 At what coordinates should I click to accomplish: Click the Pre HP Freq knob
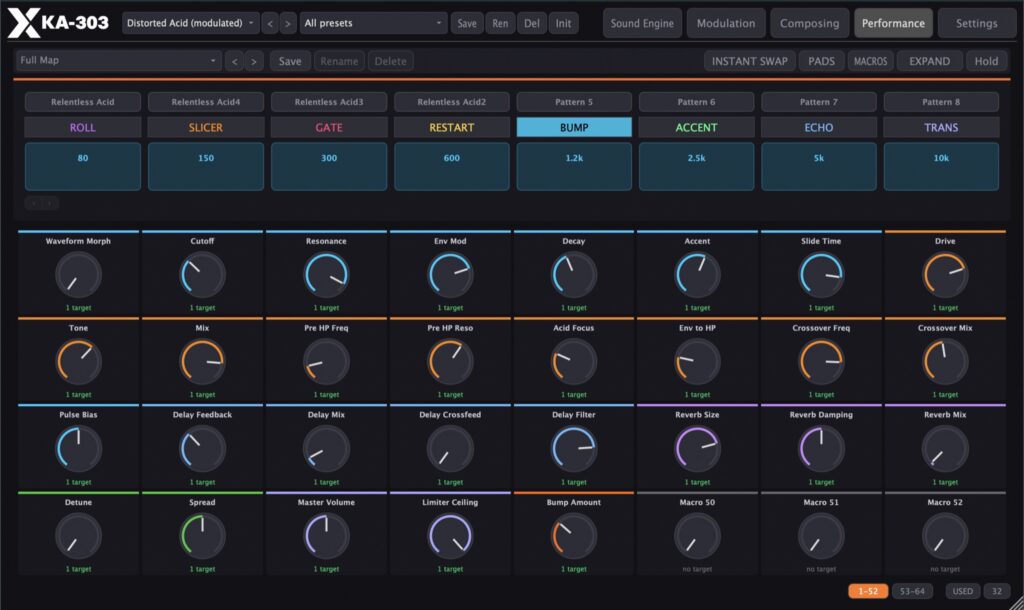(327, 362)
